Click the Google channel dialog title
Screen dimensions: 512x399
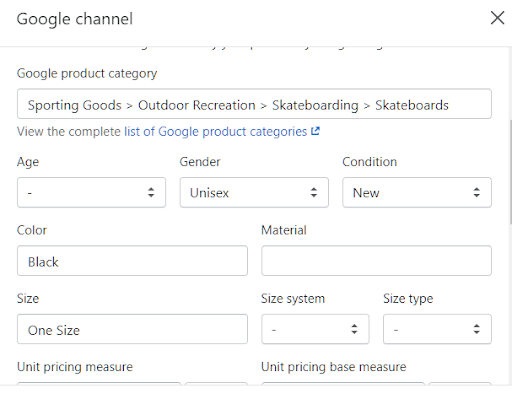point(75,19)
